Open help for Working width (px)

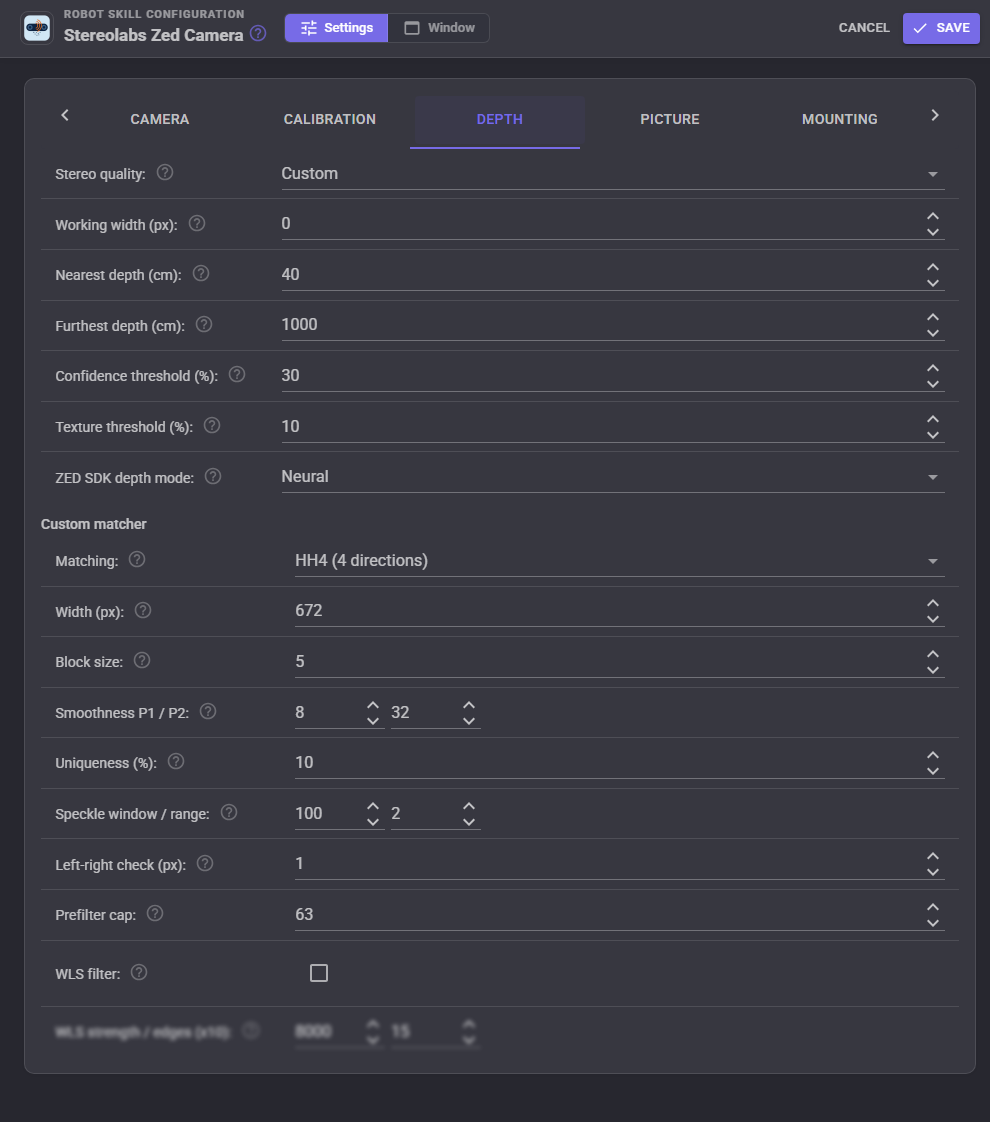[197, 223]
